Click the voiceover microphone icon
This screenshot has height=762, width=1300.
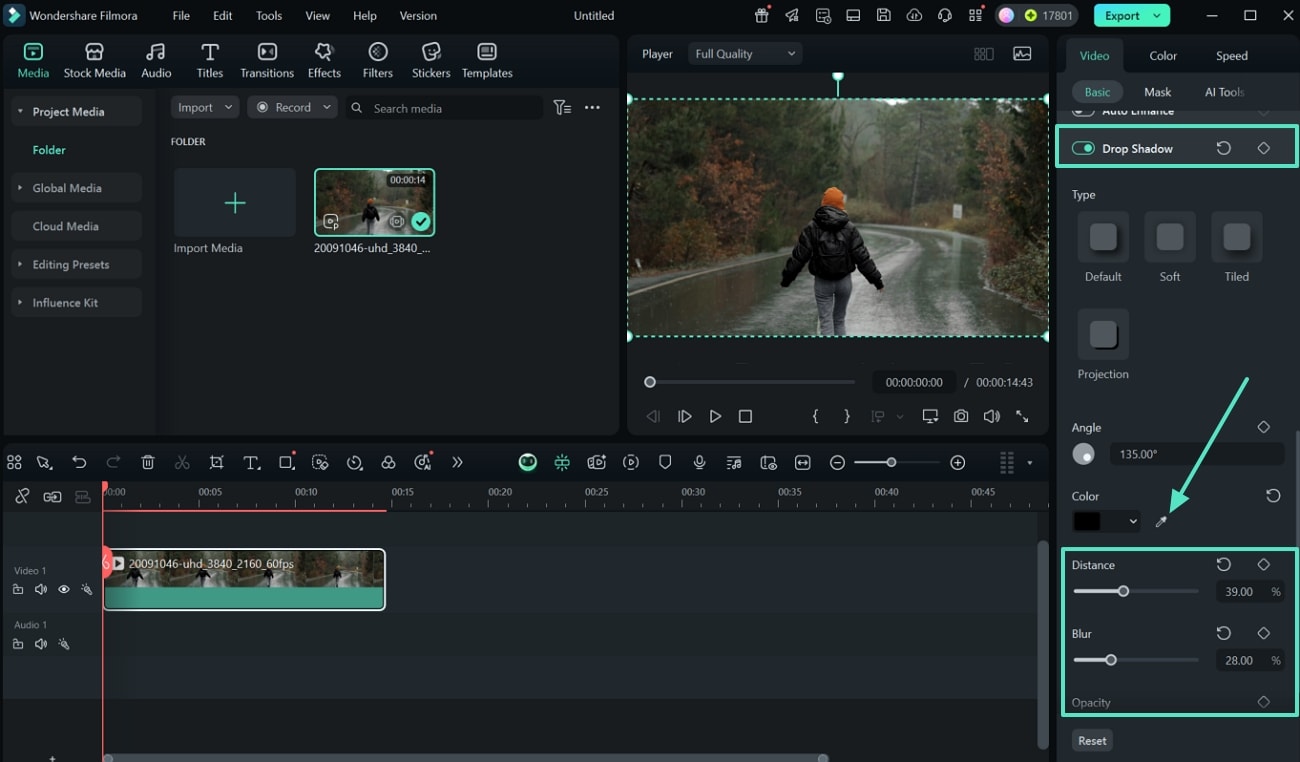(700, 462)
